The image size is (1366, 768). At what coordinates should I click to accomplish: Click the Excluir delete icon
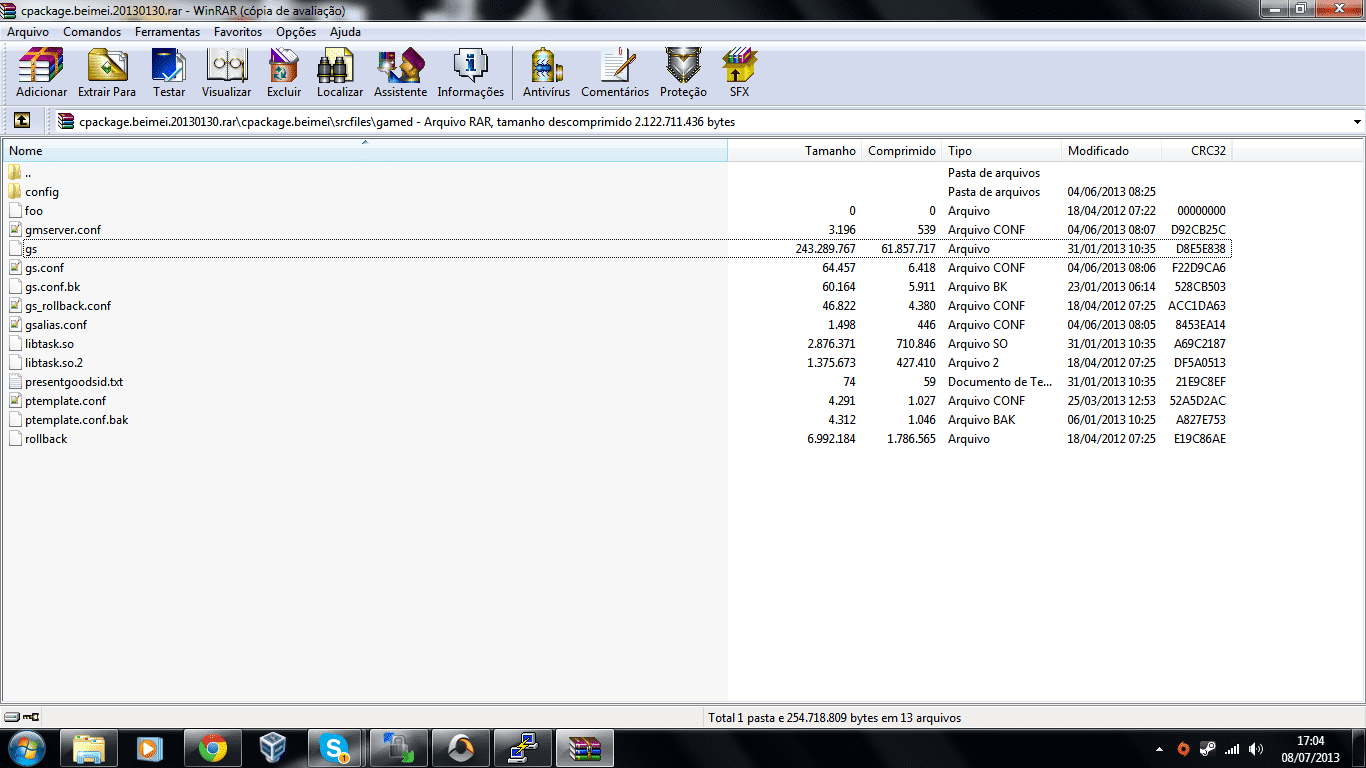tap(284, 67)
